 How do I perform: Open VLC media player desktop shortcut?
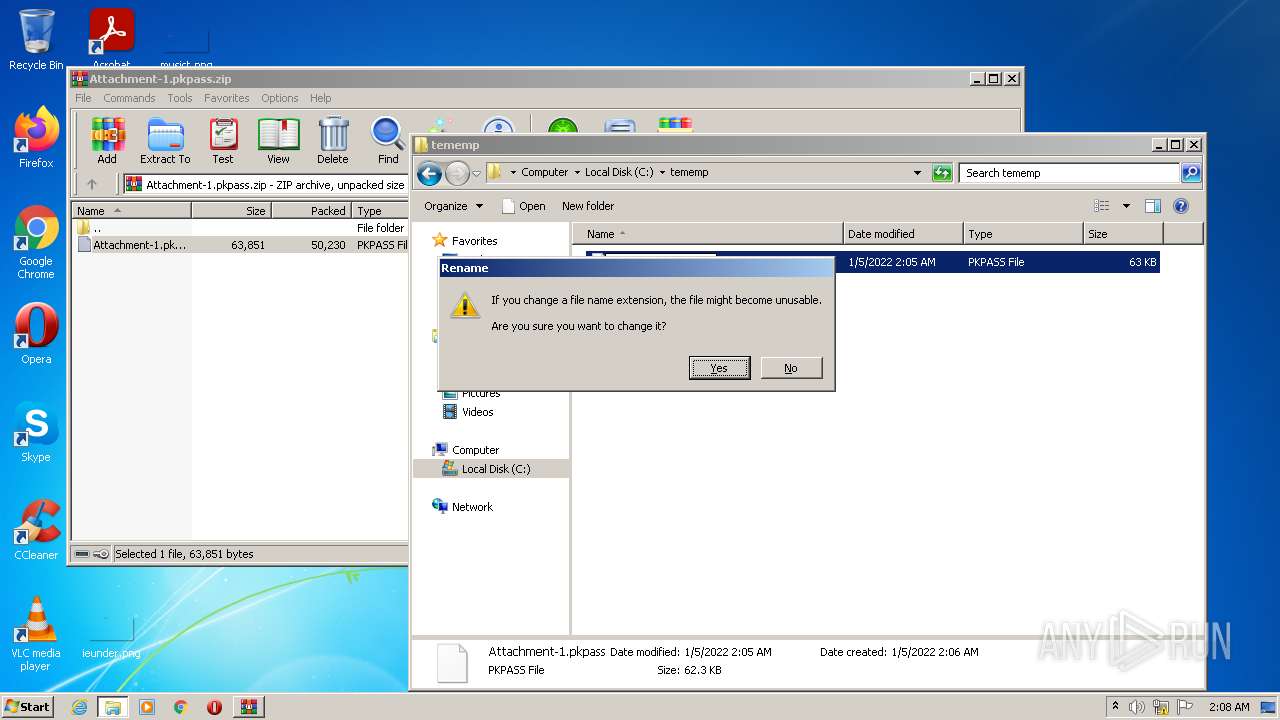click(36, 635)
